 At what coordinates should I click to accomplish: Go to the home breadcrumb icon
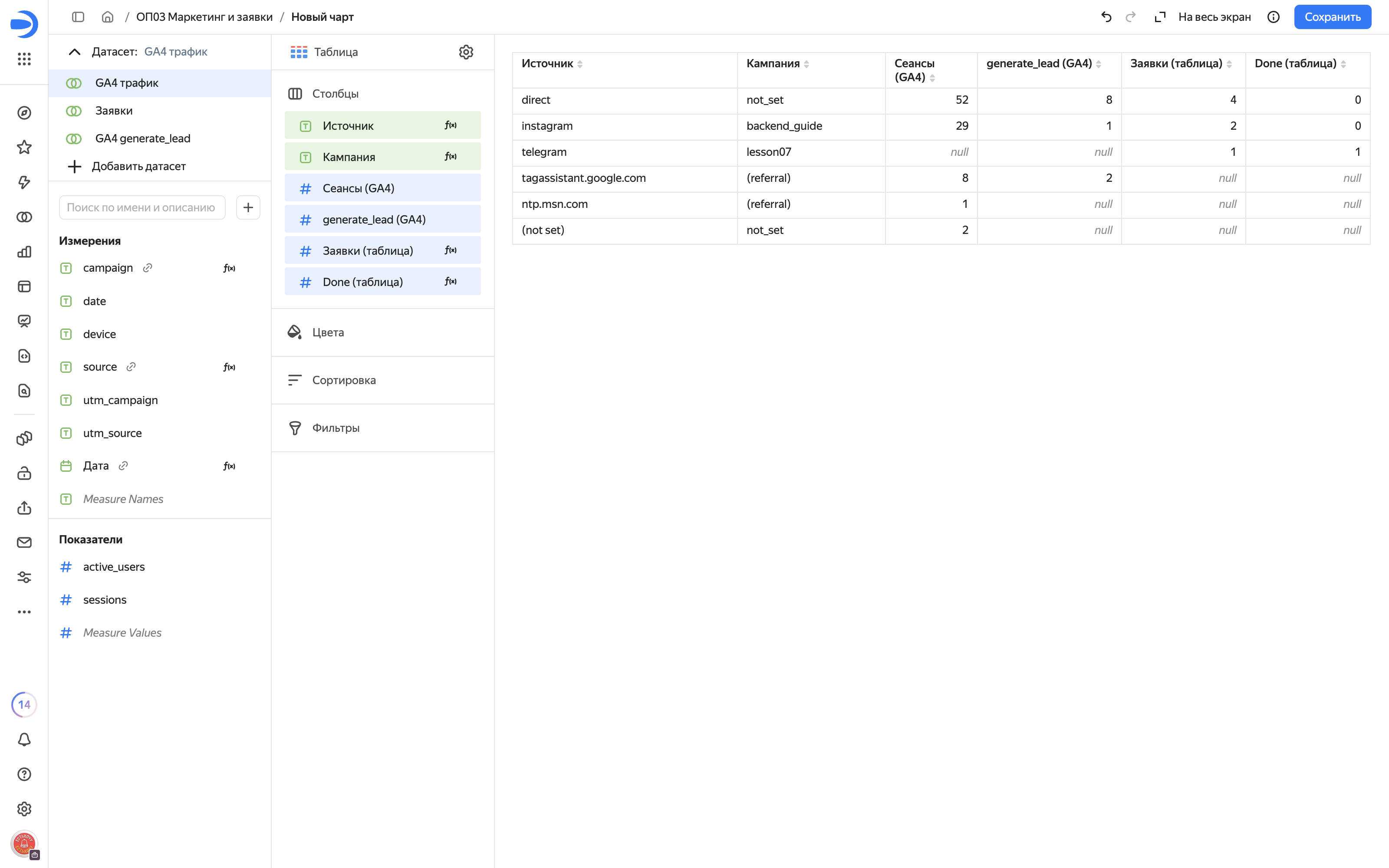(x=107, y=17)
